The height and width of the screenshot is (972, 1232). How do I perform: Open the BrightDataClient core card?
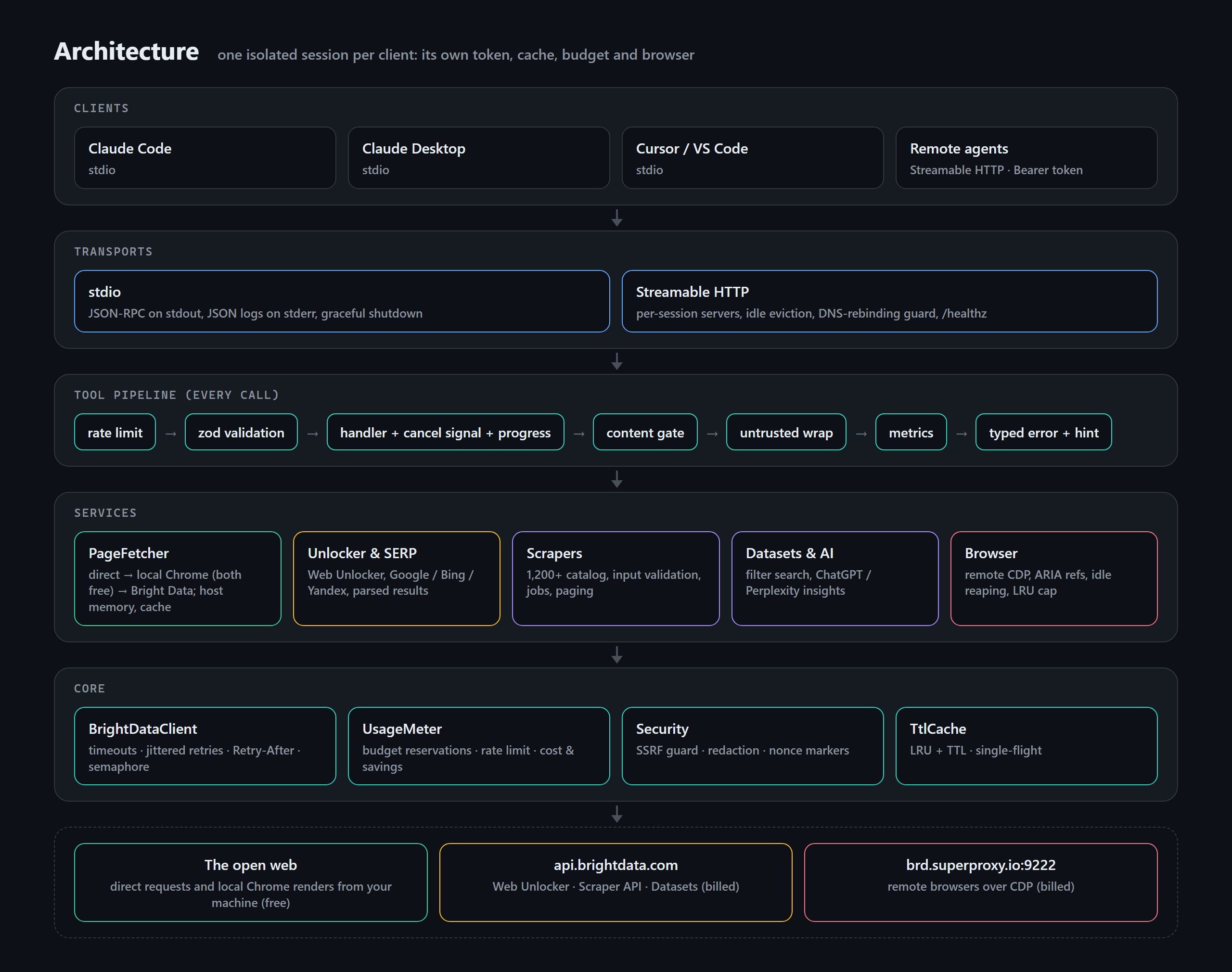[x=205, y=746]
